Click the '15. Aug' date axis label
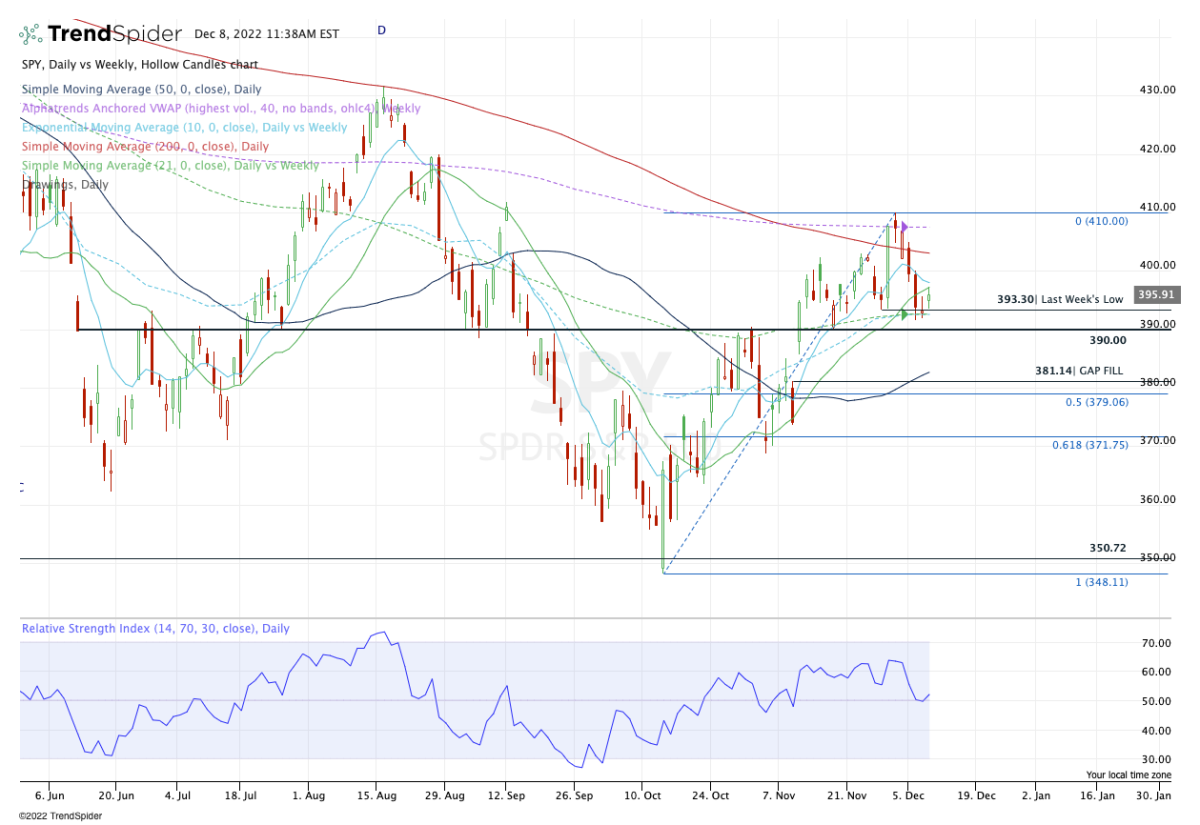Image resolution: width=1200 pixels, height=825 pixels. click(376, 797)
